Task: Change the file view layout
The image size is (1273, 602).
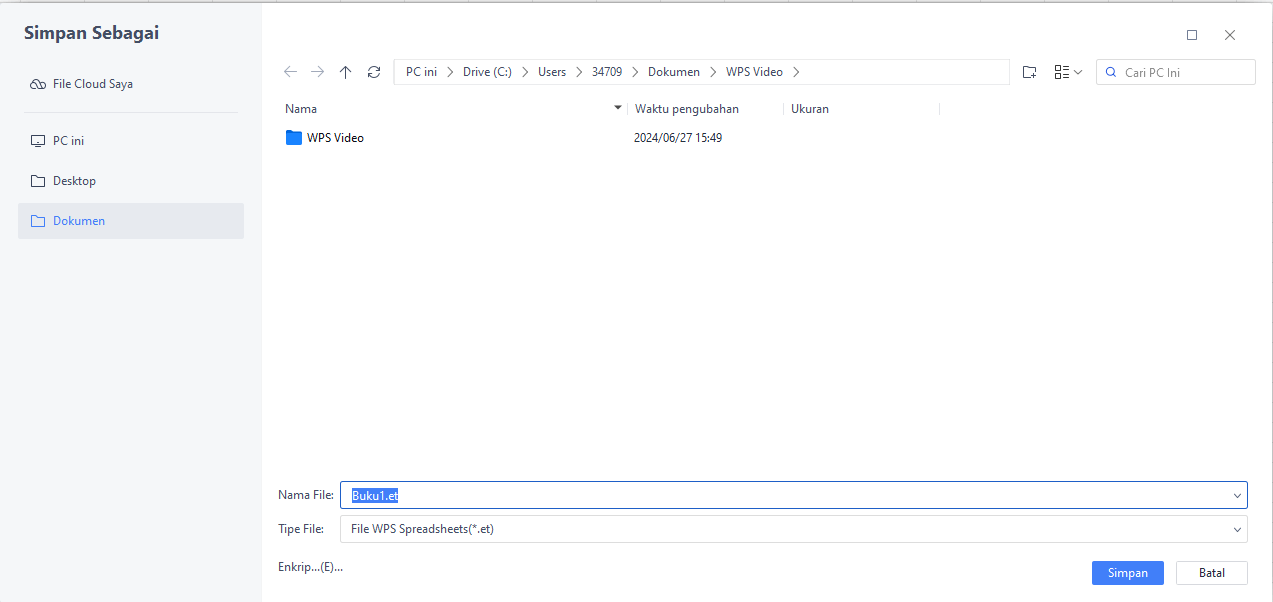Action: tap(1068, 72)
